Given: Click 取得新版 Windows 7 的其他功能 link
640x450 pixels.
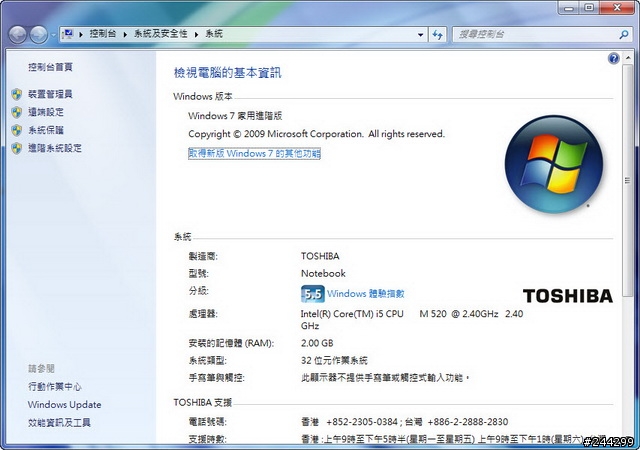Looking at the screenshot, I should point(254,154).
